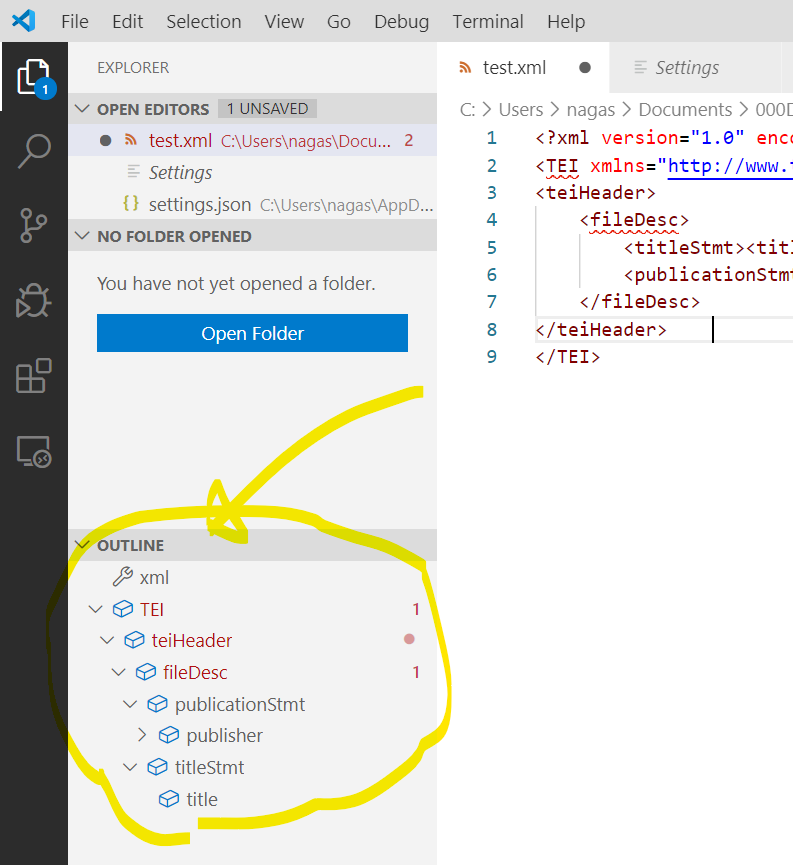This screenshot has height=865, width=793.
Task: Open the View menu
Action: coord(284,22)
